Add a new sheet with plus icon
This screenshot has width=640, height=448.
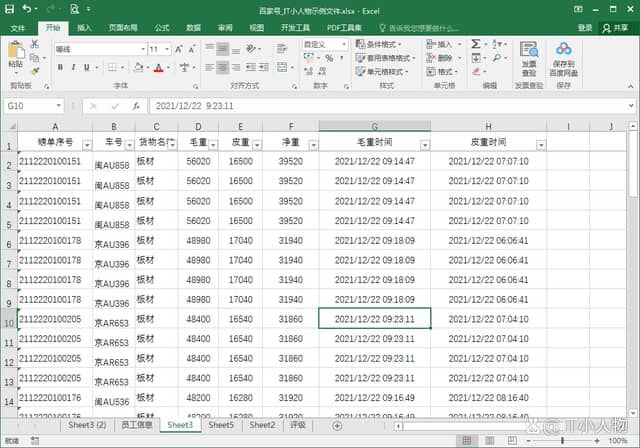pyautogui.click(x=336, y=425)
